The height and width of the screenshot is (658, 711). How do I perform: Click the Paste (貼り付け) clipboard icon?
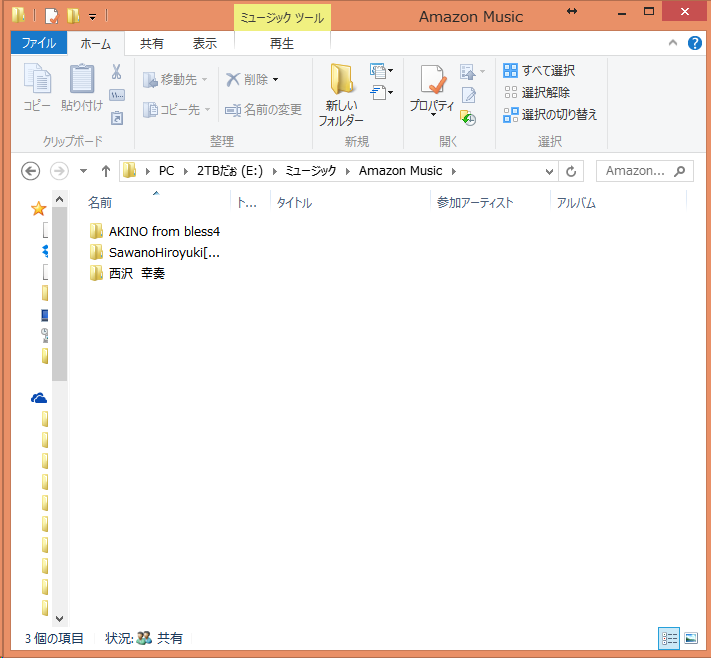point(82,79)
